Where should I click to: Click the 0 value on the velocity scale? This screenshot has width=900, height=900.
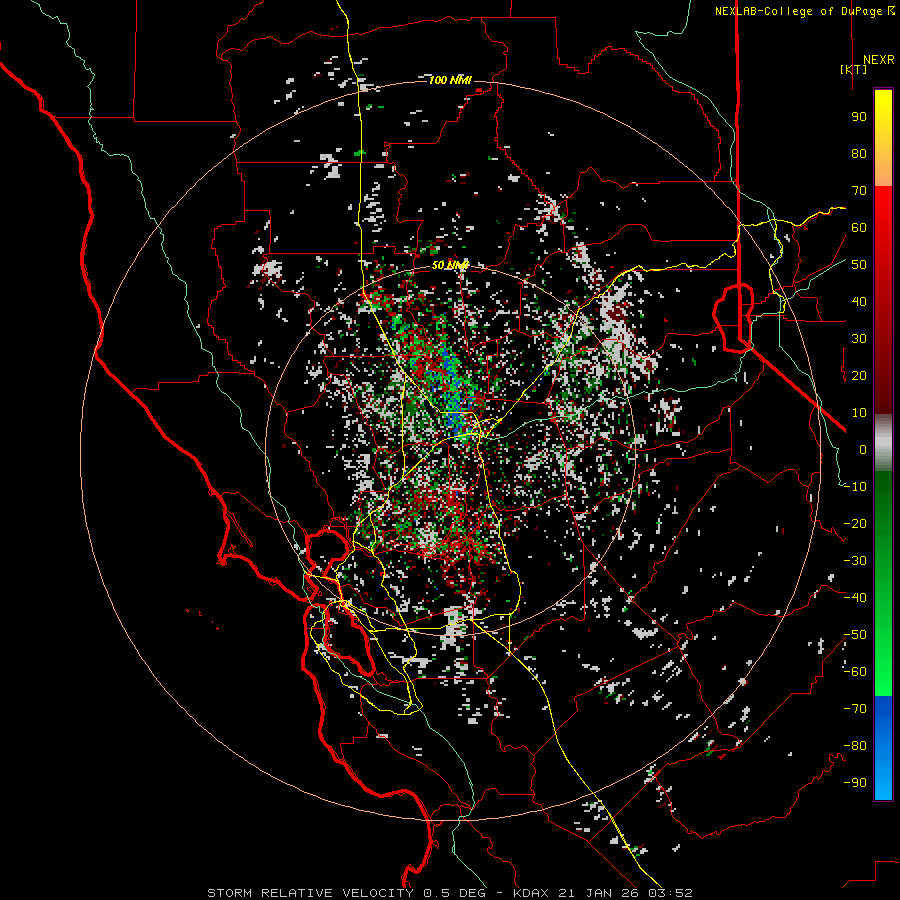point(863,449)
